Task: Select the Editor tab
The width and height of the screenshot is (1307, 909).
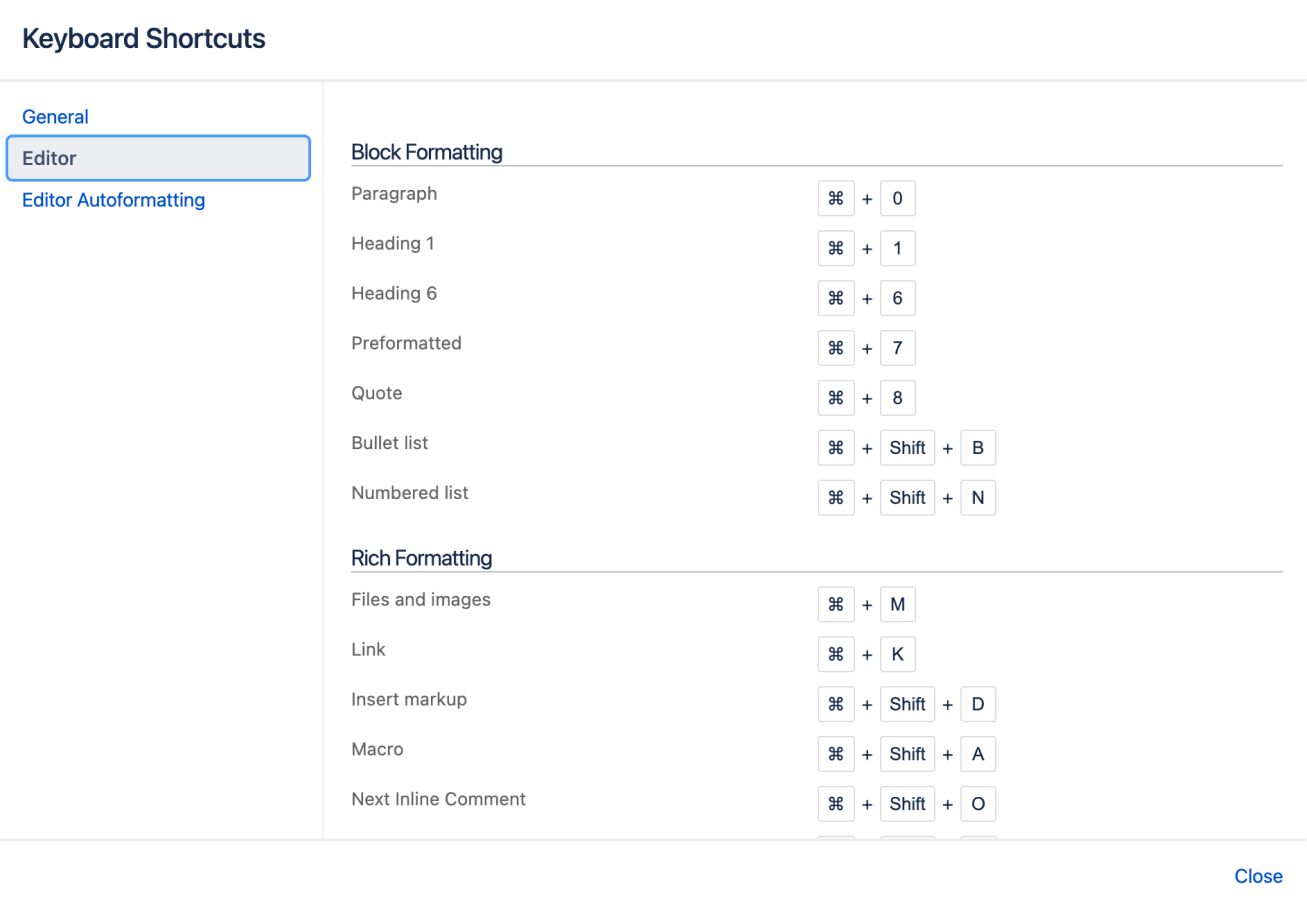Action: (x=158, y=158)
